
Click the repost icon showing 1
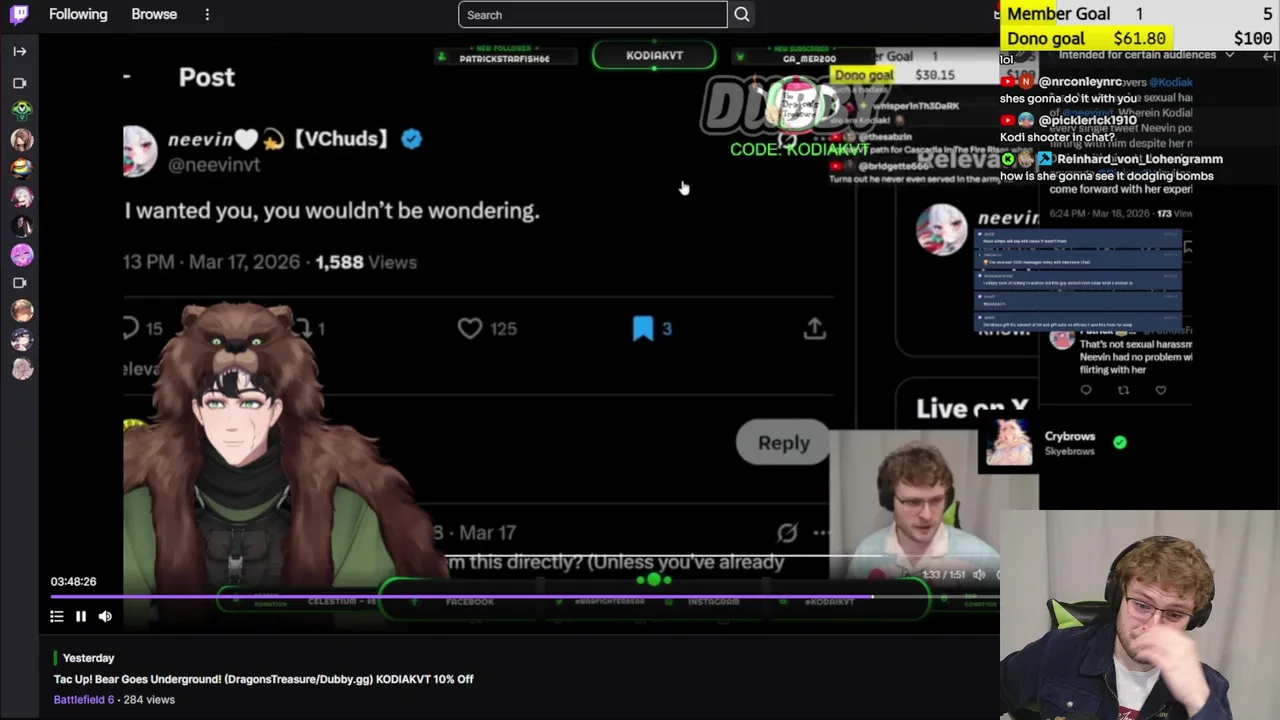302,328
